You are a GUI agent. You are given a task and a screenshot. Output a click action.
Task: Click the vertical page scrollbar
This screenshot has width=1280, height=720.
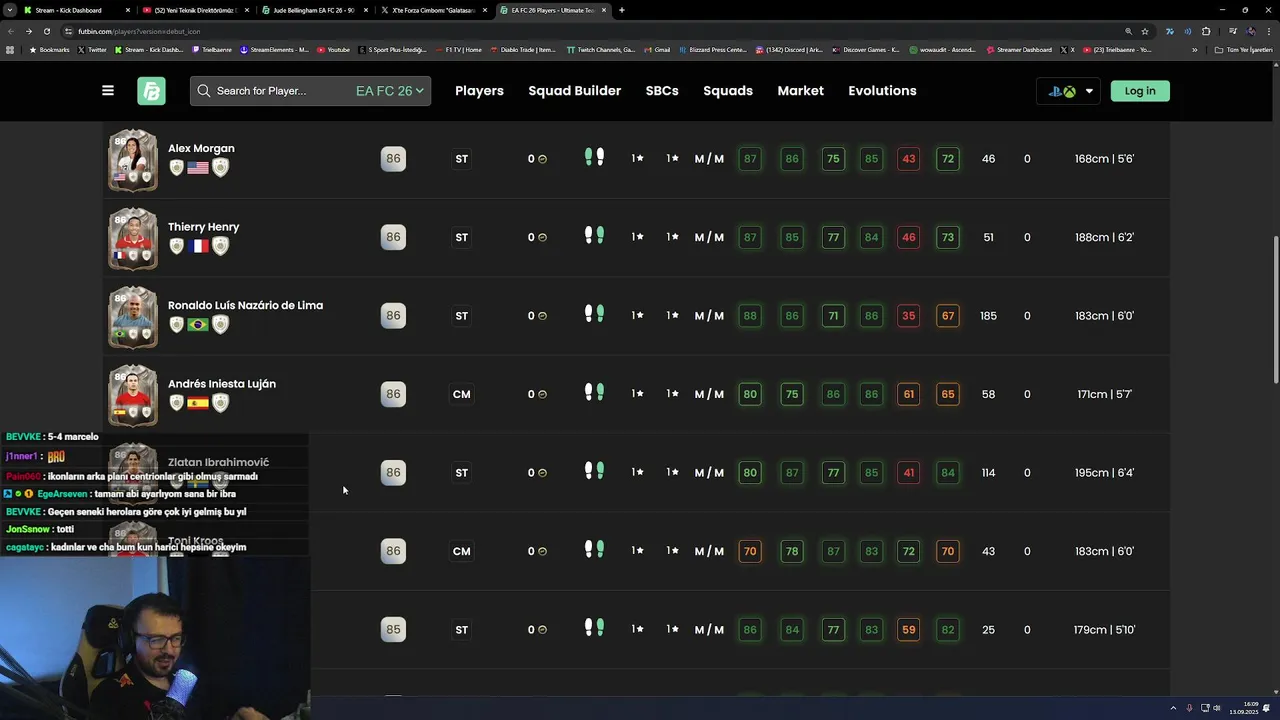pos(1274,309)
